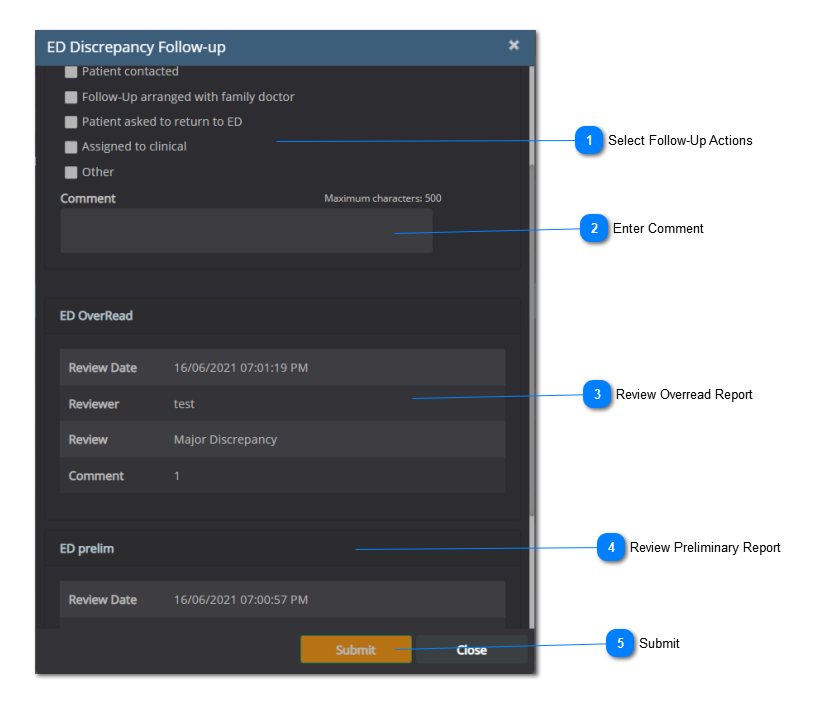Click the ED OverRead Review Date row
This screenshot has width=821, height=703.
tap(282, 368)
